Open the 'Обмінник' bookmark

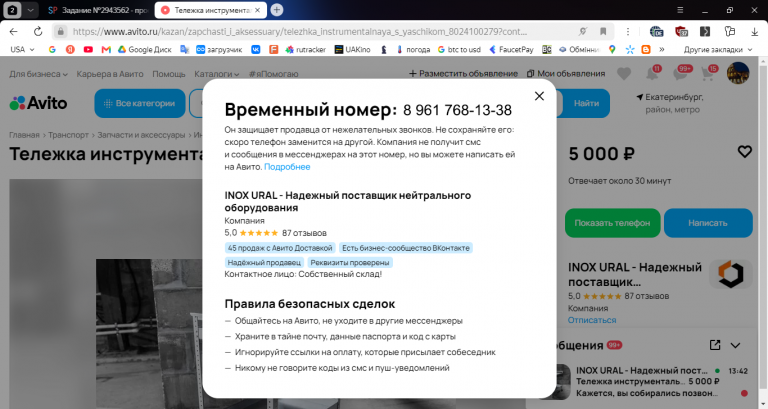(579, 49)
